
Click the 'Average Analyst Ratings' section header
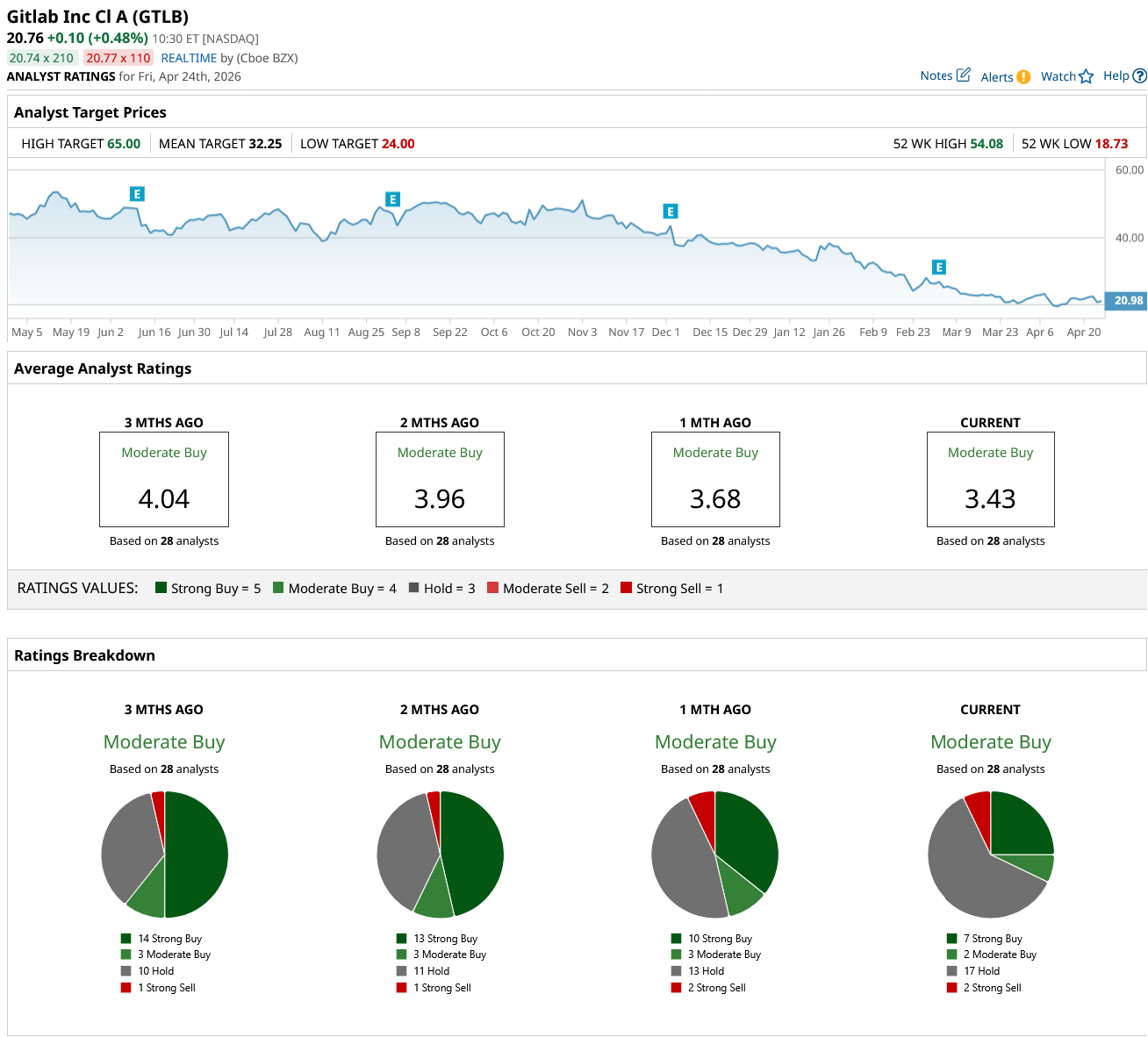(103, 368)
